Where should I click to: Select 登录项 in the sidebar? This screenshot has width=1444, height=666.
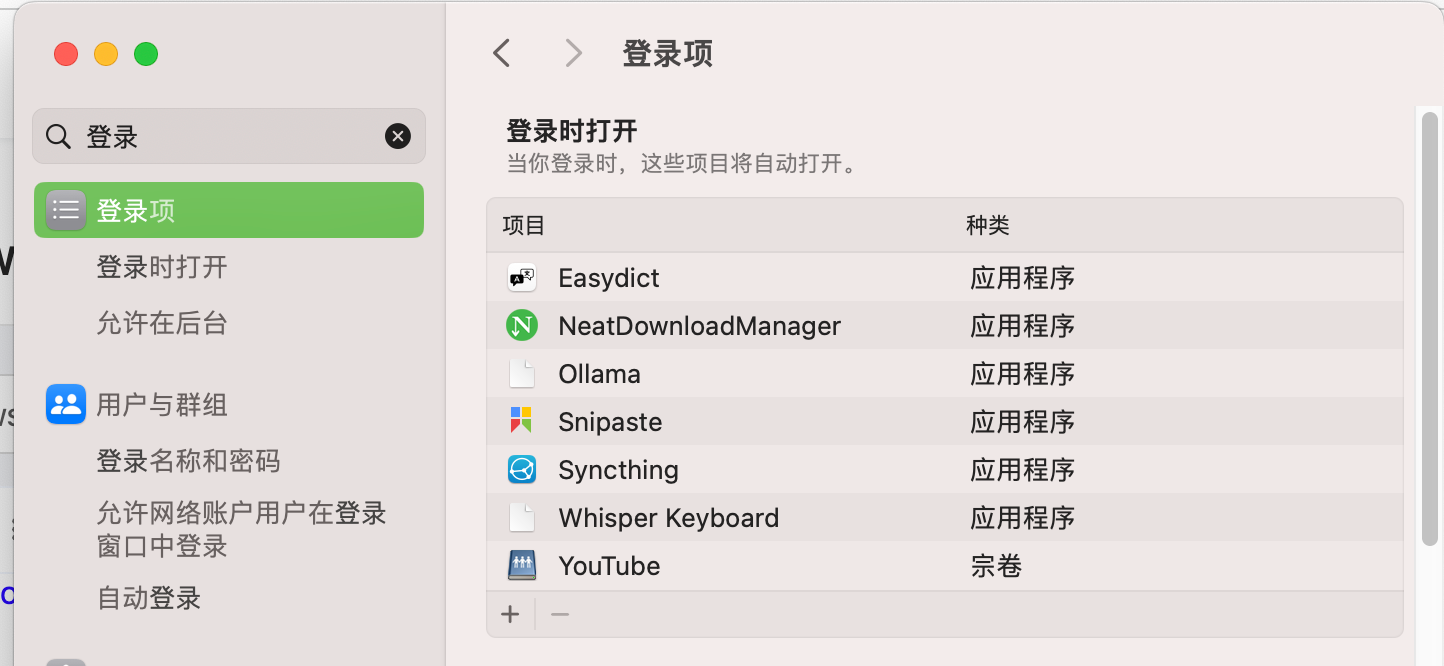tap(229, 210)
